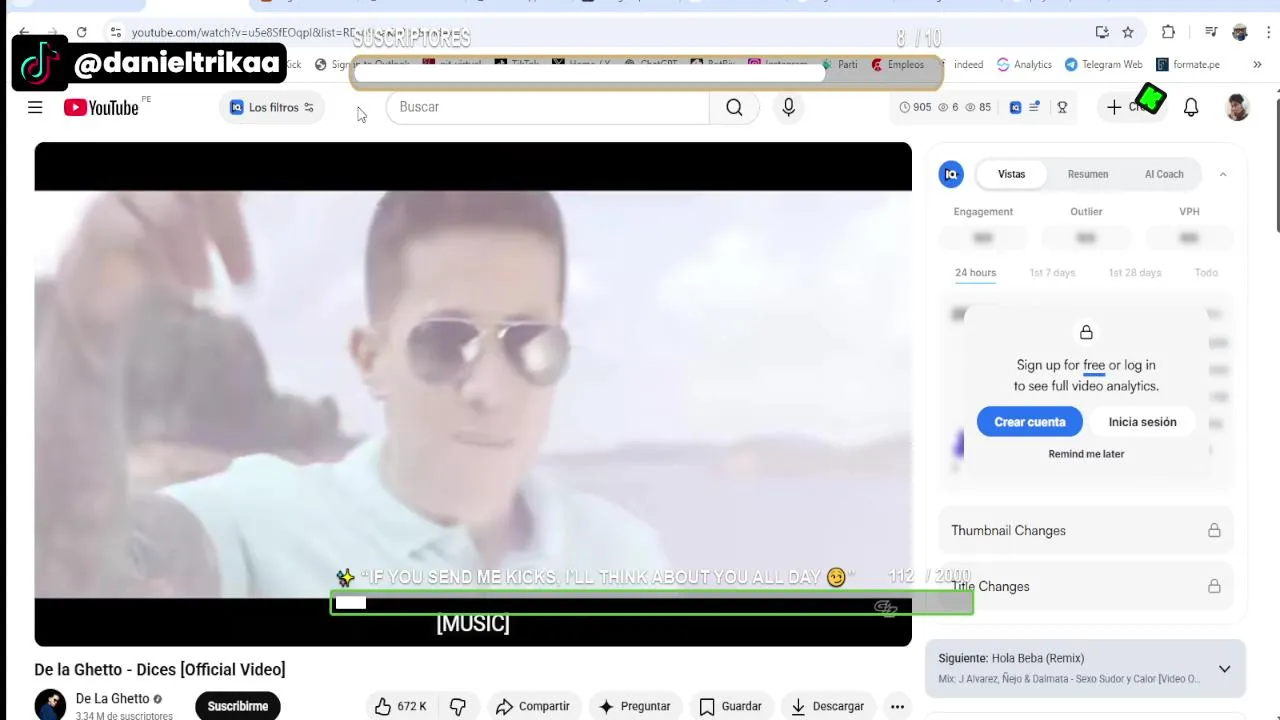Click lock icon on Title Changes
This screenshot has height=720, width=1280.
tap(1214, 586)
